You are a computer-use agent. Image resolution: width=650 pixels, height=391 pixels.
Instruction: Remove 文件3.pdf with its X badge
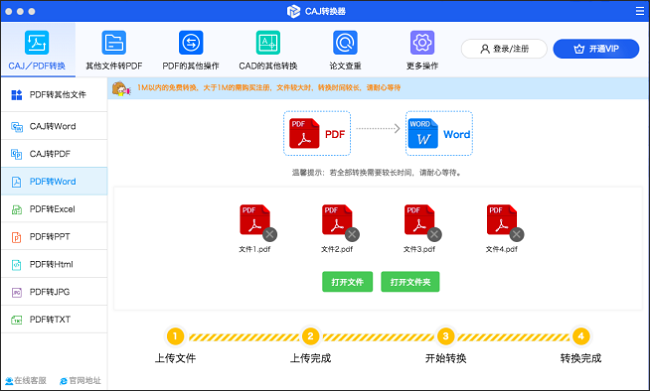pos(434,235)
